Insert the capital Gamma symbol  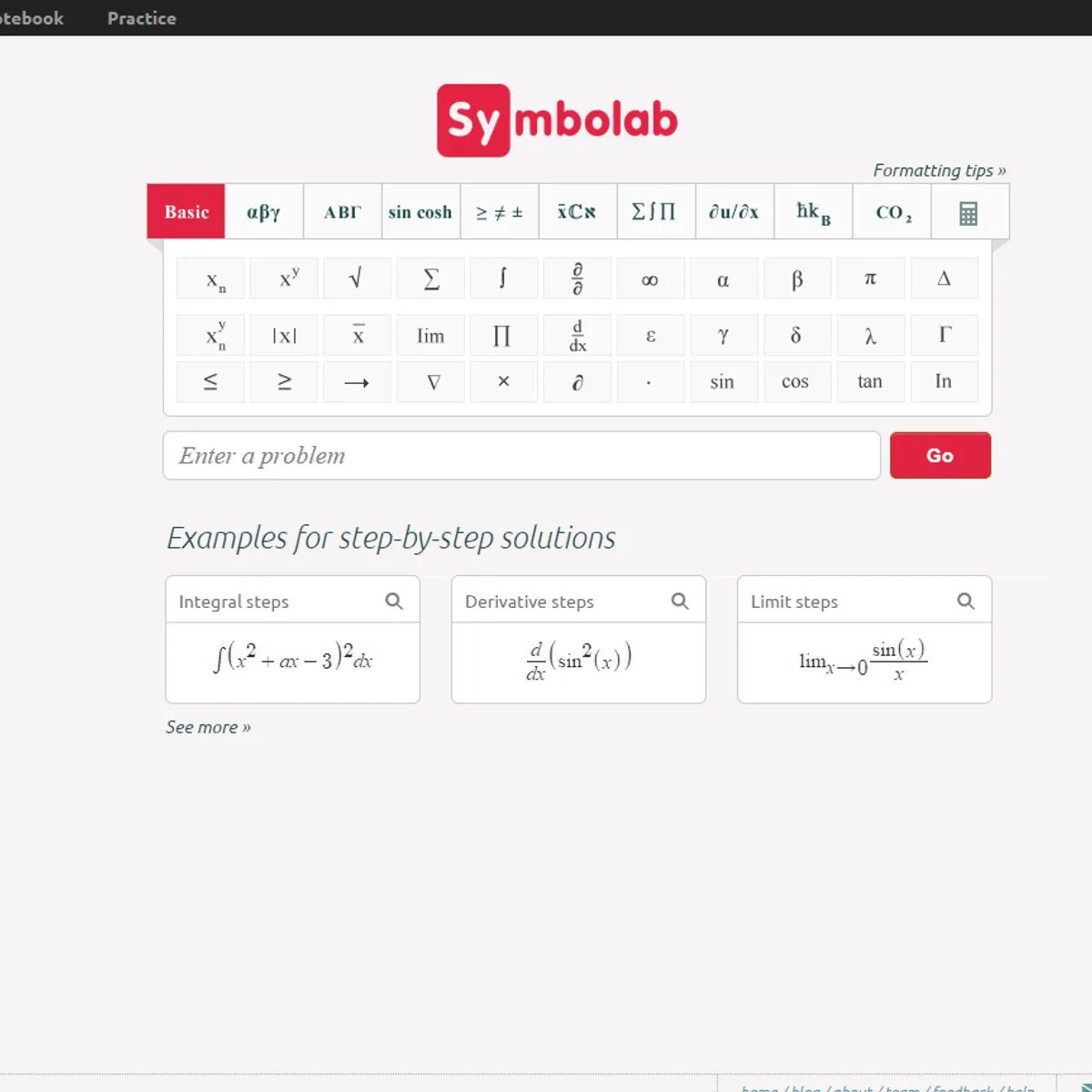tap(944, 335)
